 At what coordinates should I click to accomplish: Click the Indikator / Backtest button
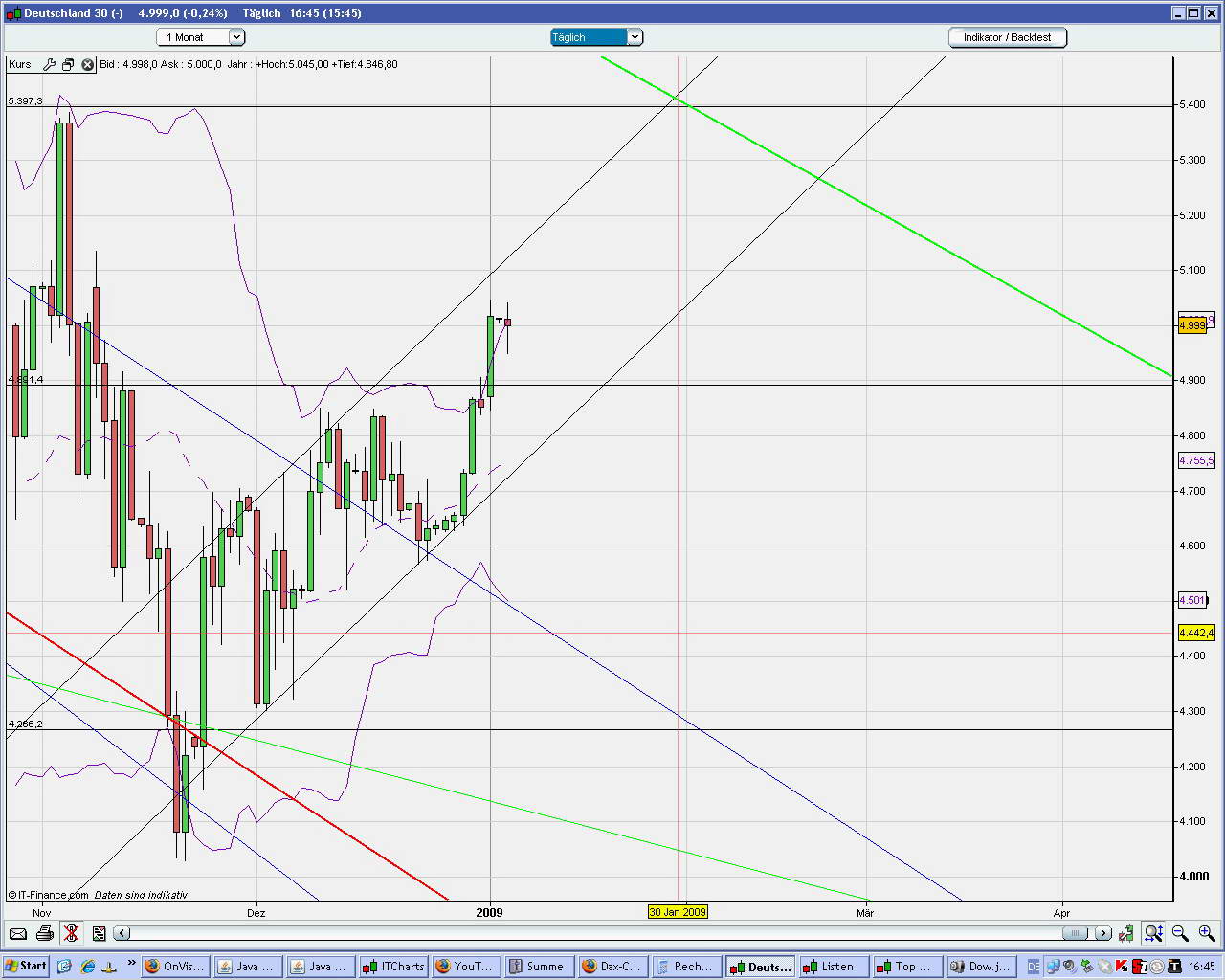(x=1008, y=37)
